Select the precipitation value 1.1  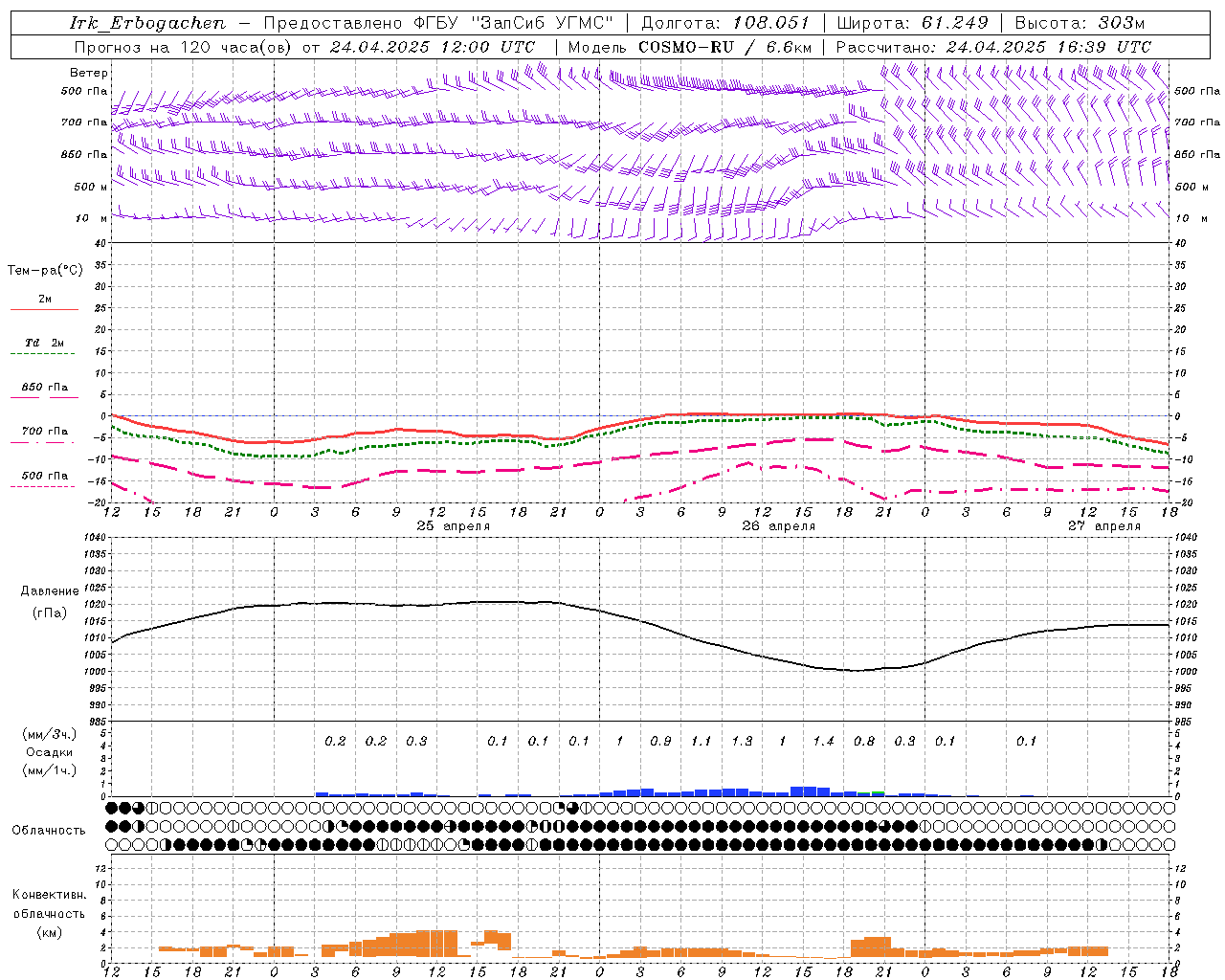point(702,742)
